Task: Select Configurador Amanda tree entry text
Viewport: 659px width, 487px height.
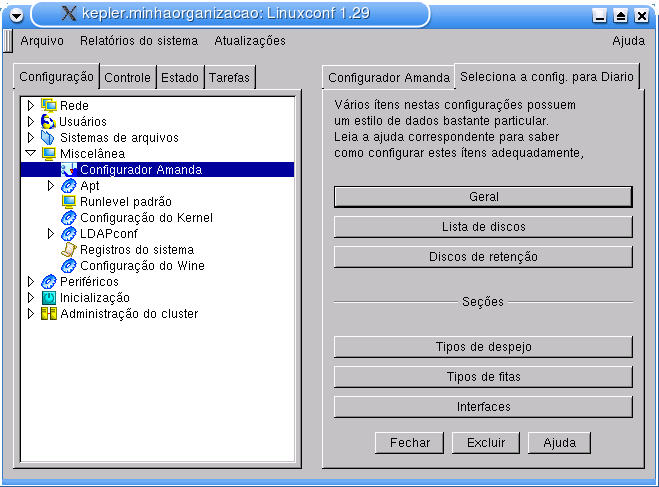Action: coord(141,170)
